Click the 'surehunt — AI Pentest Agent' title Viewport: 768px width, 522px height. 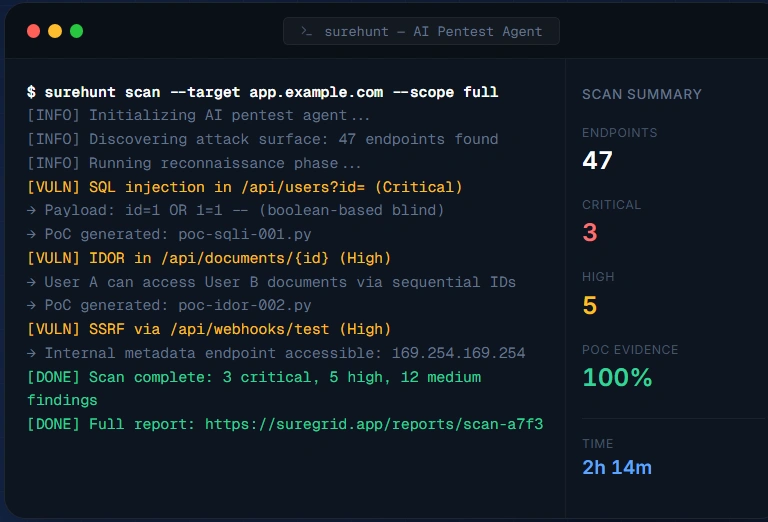(x=433, y=31)
